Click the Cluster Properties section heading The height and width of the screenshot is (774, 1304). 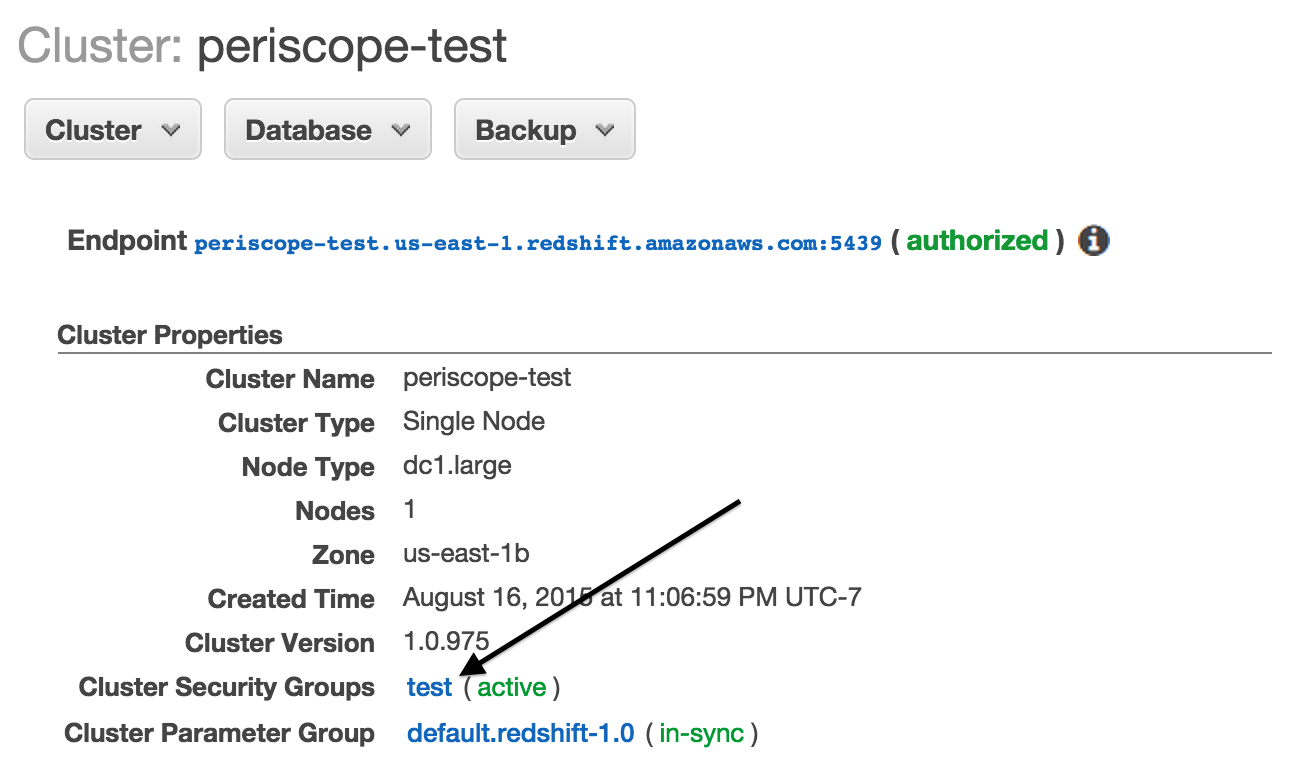170,335
